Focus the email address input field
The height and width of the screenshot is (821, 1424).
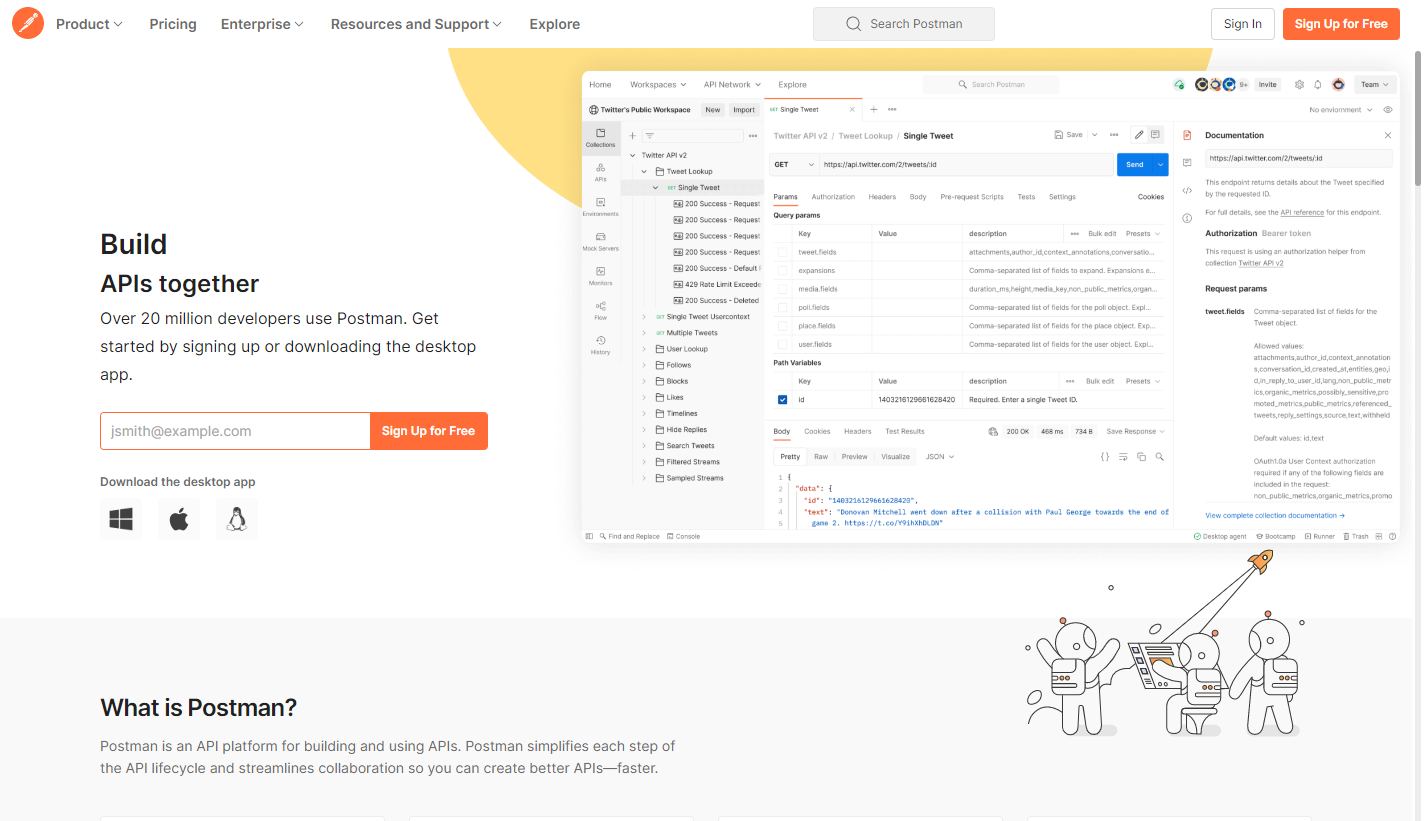point(235,431)
